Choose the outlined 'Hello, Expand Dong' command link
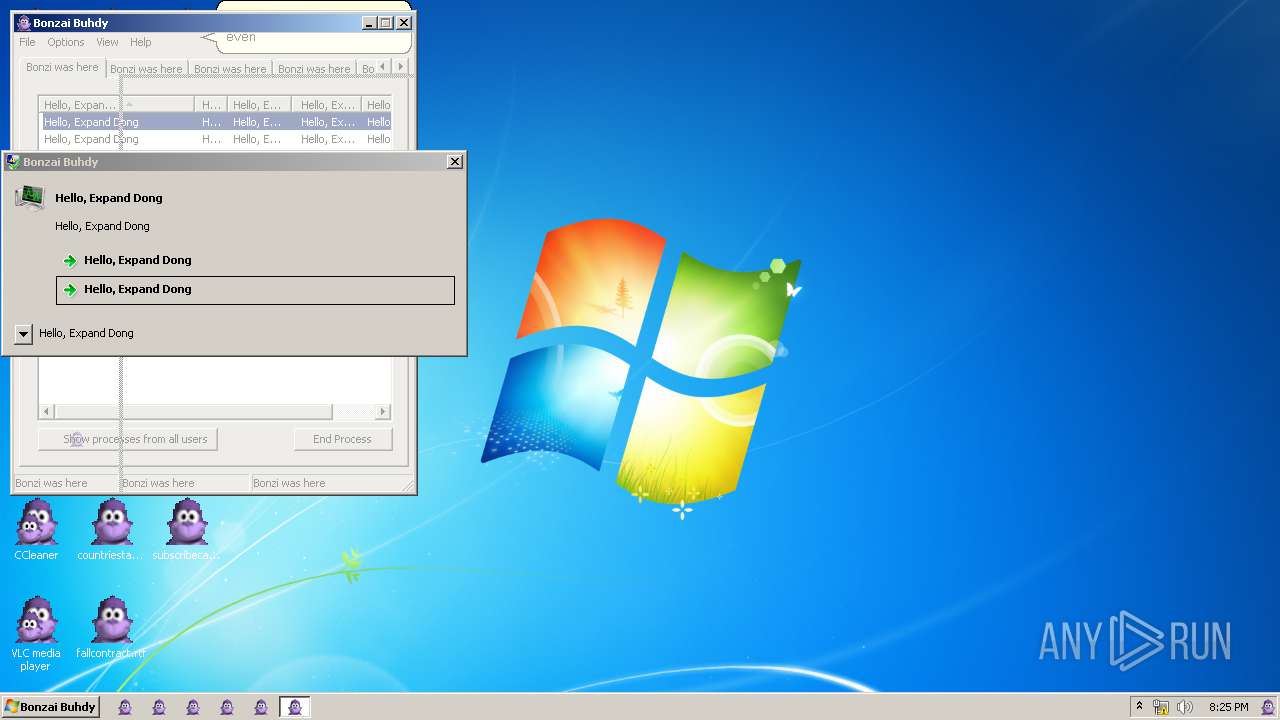 pyautogui.click(x=256, y=290)
